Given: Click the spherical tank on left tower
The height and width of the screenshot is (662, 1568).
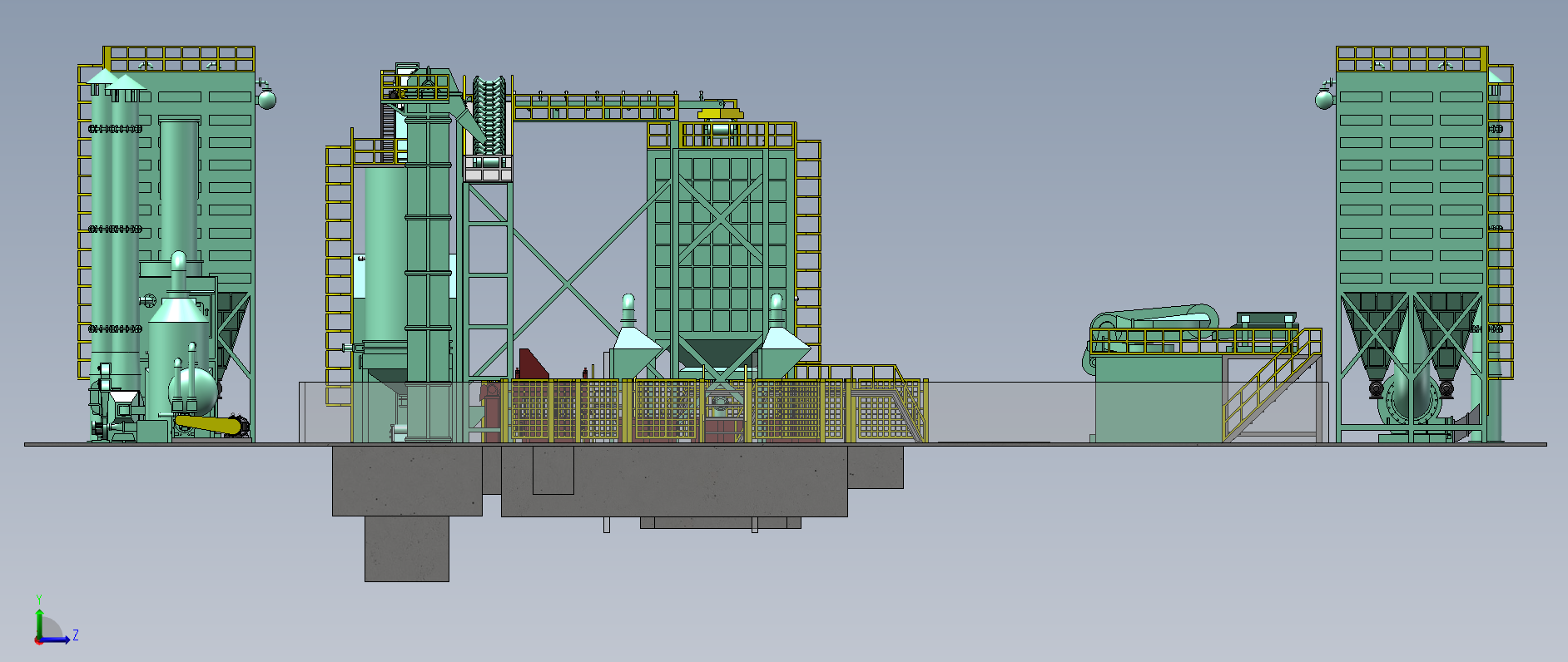Looking at the screenshot, I should point(266,100).
